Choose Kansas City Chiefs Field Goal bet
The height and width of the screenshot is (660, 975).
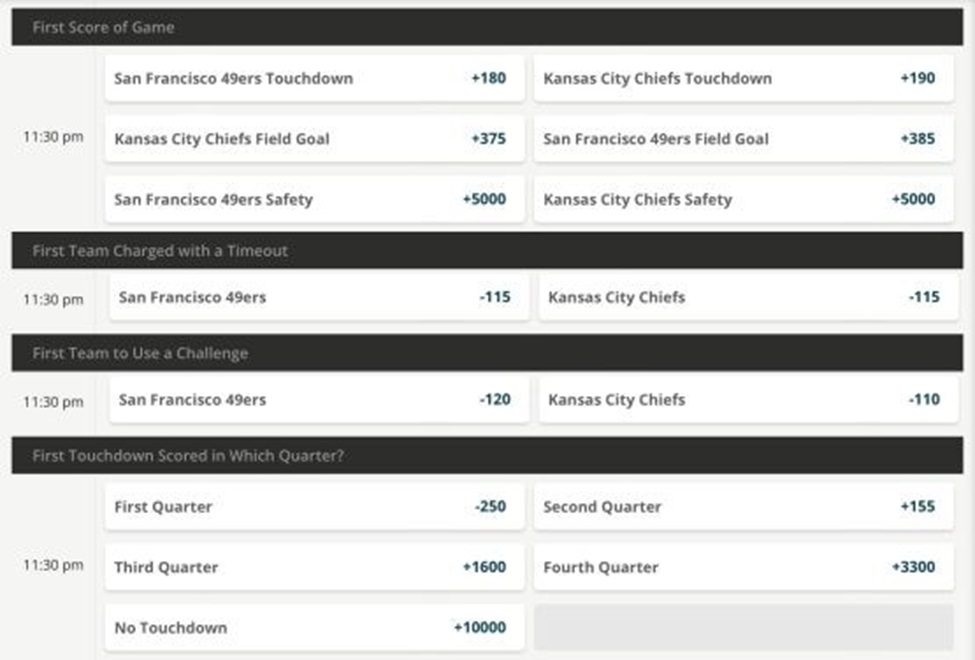coord(314,139)
